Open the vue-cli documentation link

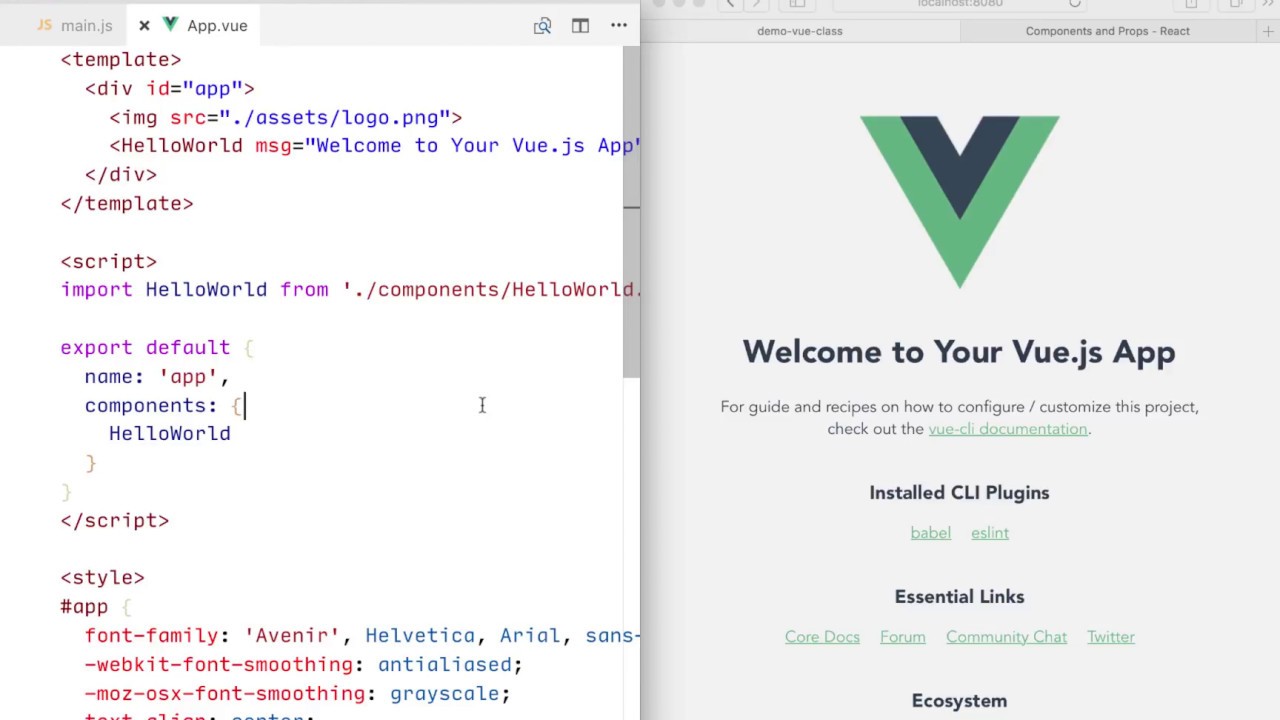click(1007, 429)
